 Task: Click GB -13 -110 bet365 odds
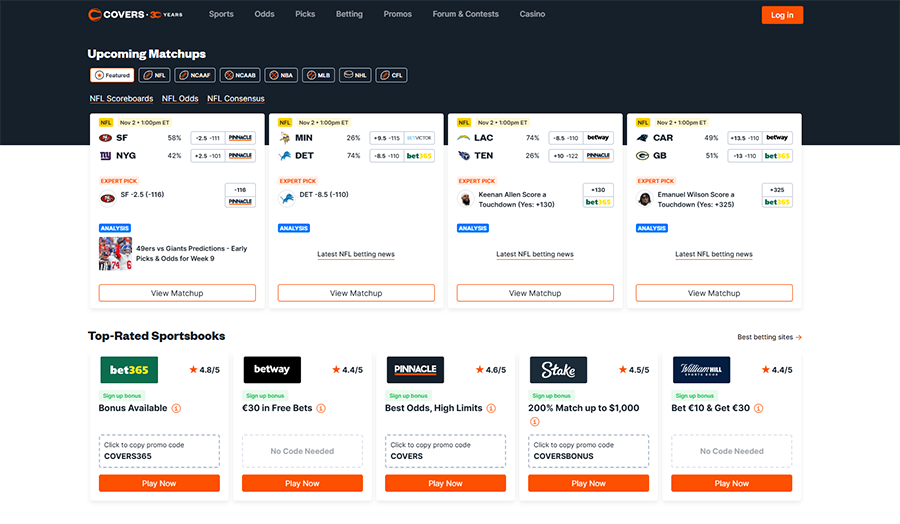click(x=761, y=156)
